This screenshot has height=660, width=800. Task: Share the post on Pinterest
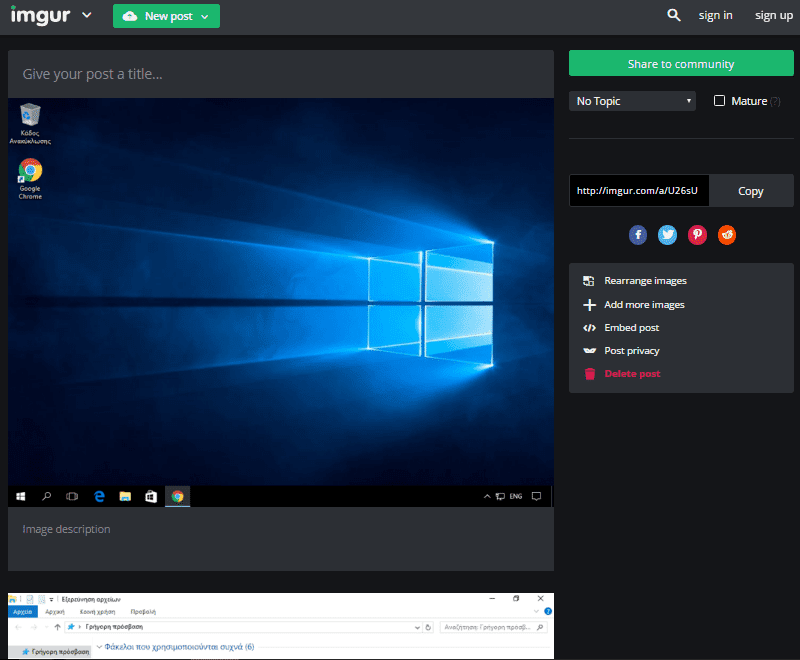pyautogui.click(x=697, y=235)
